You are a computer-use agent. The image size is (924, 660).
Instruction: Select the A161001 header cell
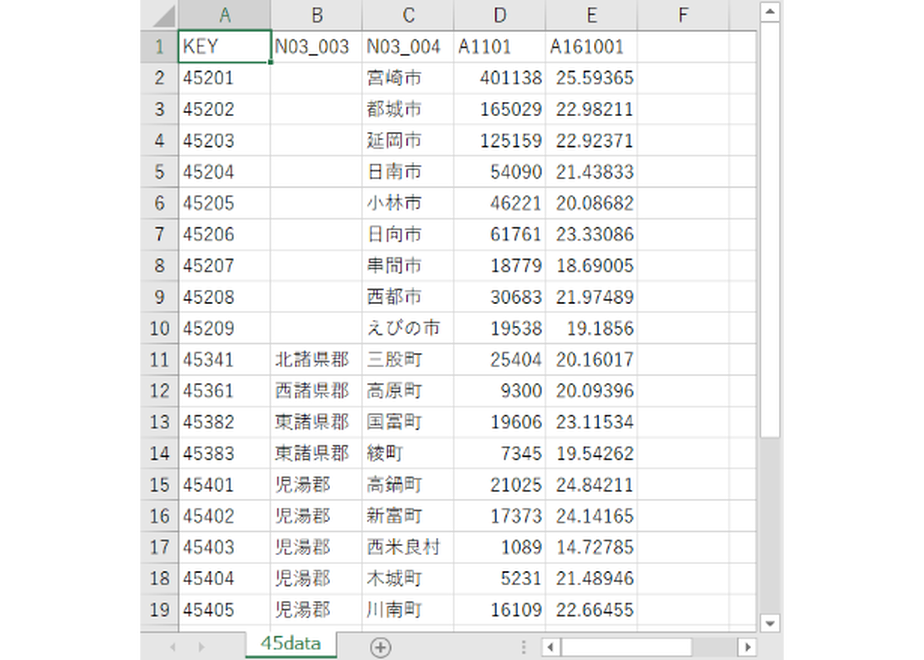tap(591, 47)
